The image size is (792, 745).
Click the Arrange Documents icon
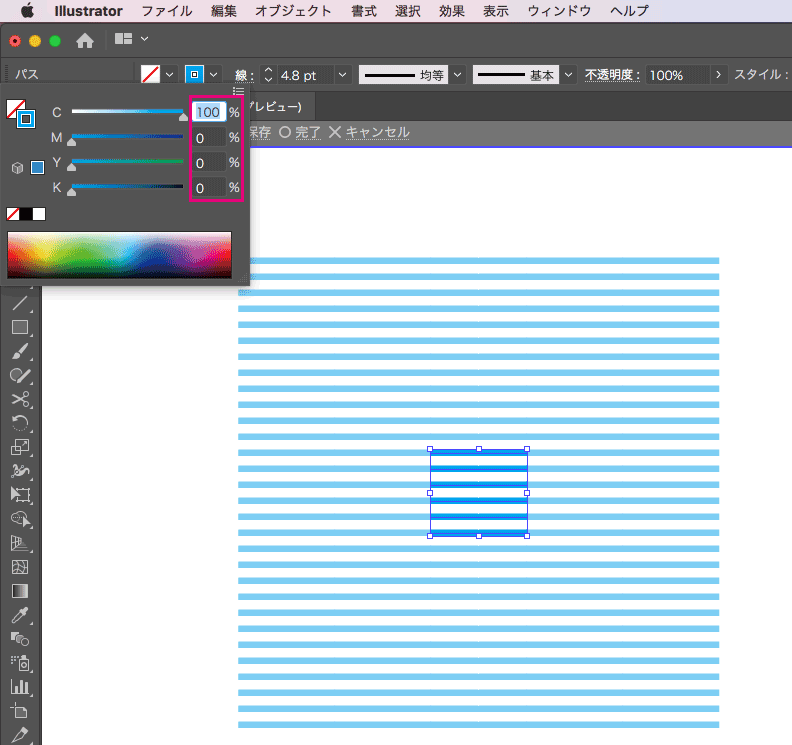click(123, 39)
